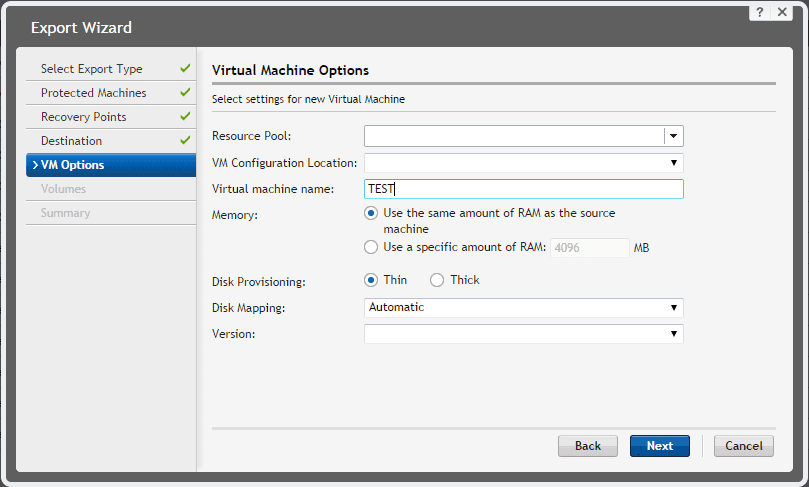This screenshot has height=487, width=809.
Task: Click the Virtual machine name field
Action: 523,189
